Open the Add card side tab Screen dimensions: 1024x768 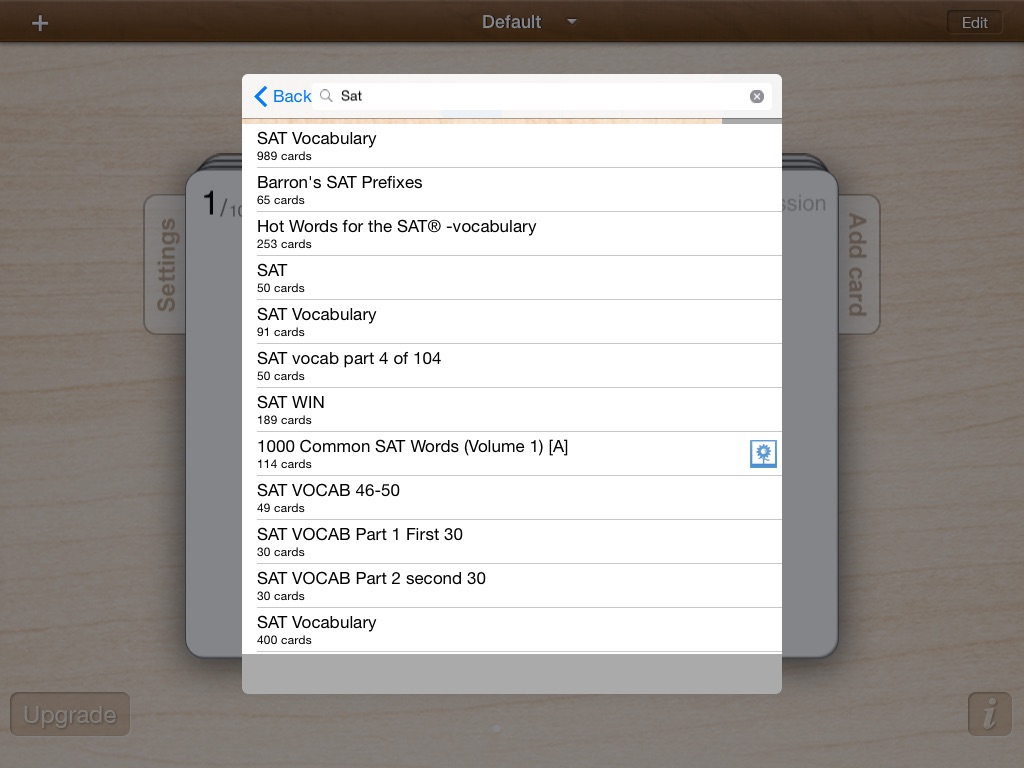pos(858,264)
